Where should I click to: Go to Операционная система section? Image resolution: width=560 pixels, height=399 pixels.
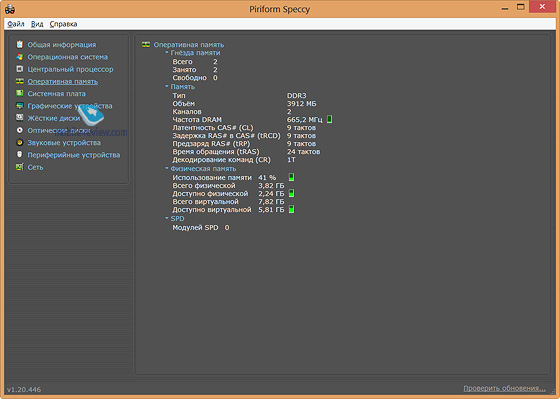68,57
